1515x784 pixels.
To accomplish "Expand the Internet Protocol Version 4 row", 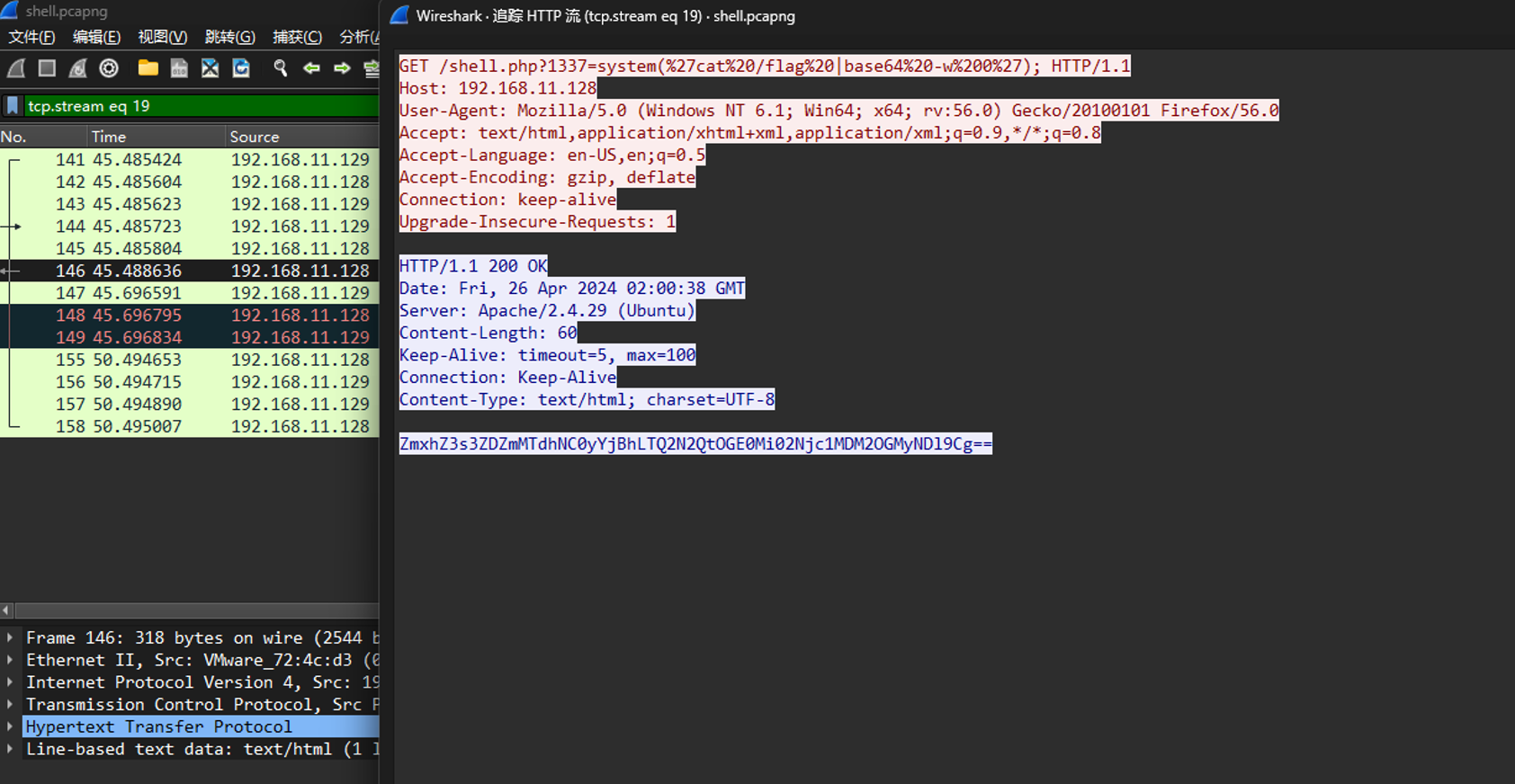I will click(x=10, y=682).
